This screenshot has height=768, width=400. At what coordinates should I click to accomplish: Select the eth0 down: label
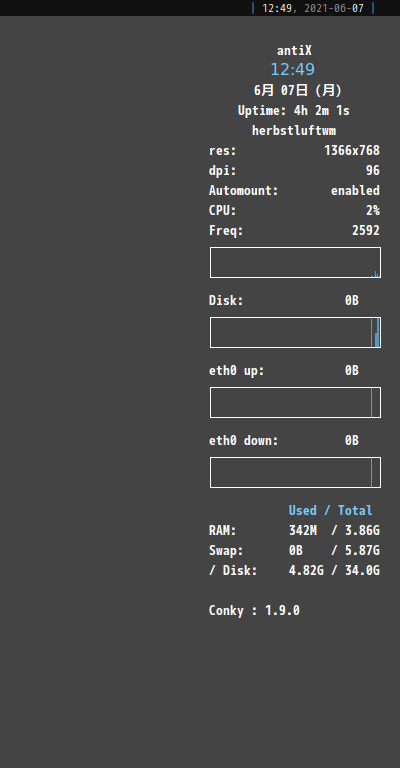coord(243,441)
